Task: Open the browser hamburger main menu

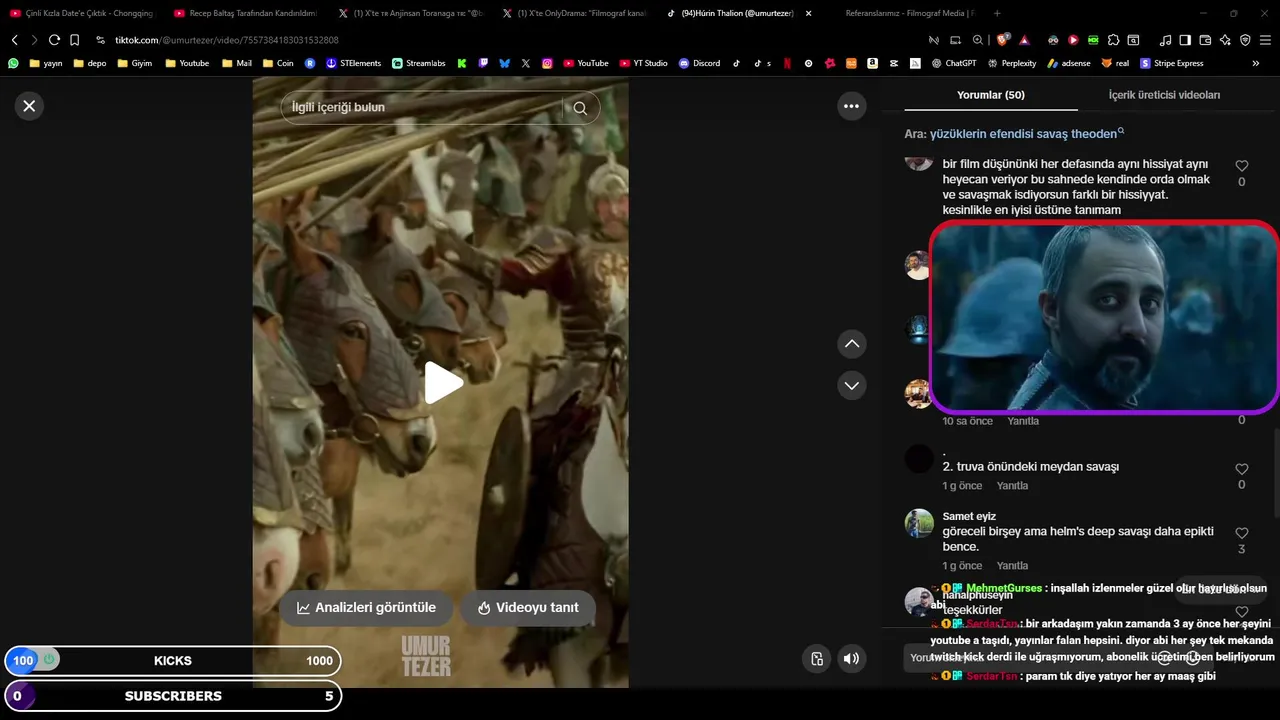Action: (x=1264, y=40)
